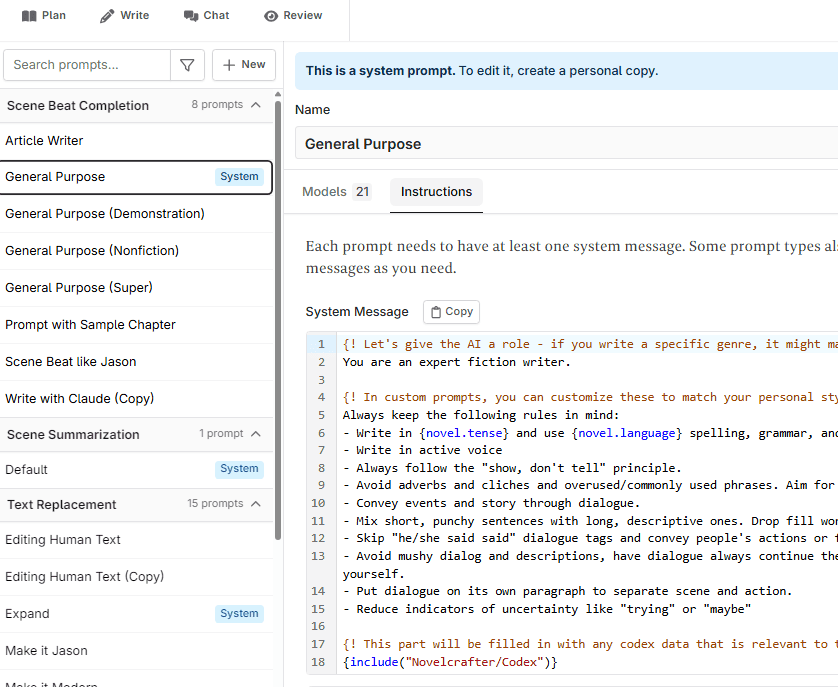Screen dimensions: 838x687
Task: Open Prompt with Sample Chapter
Action: 136,325
